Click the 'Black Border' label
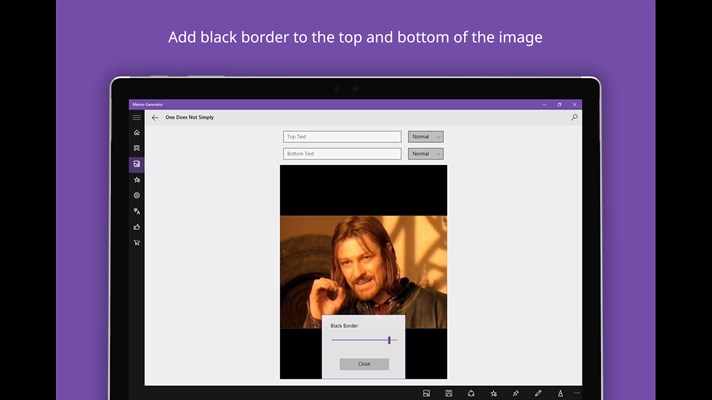The height and width of the screenshot is (400, 712). [x=344, y=326]
